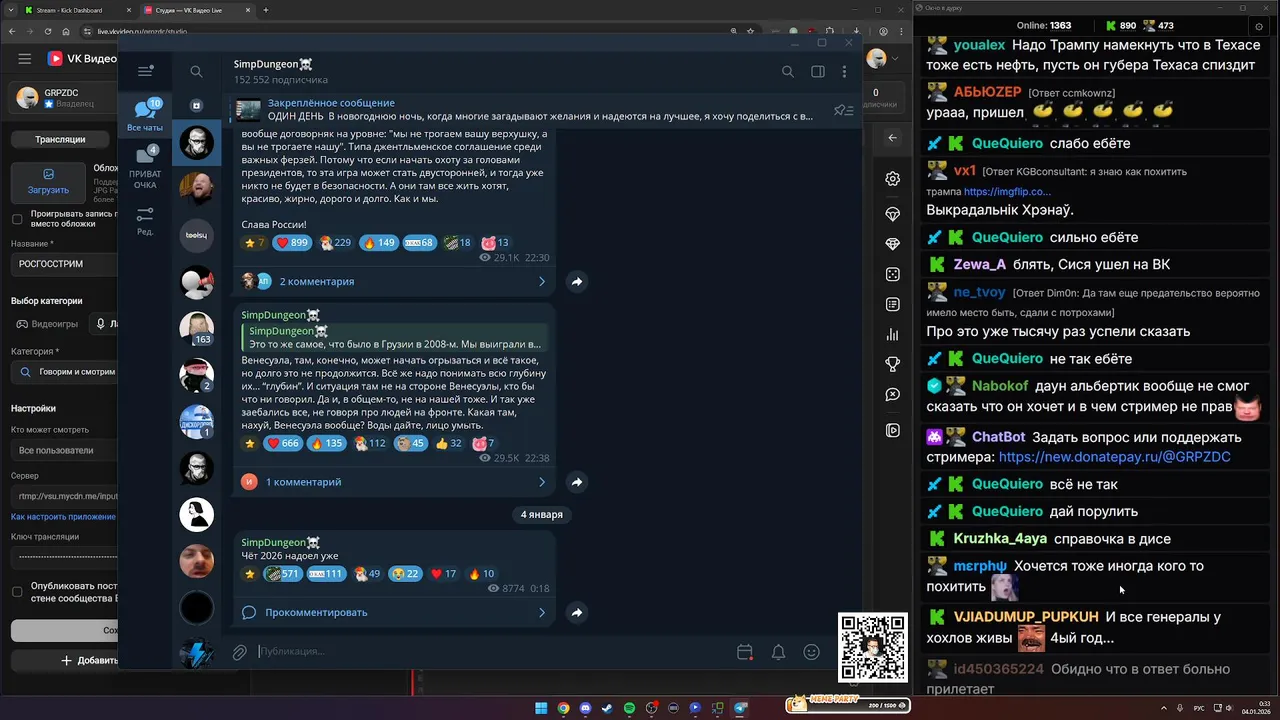Click the heart reaction with 899
Viewport: 1280px width, 720px height.
pos(292,243)
